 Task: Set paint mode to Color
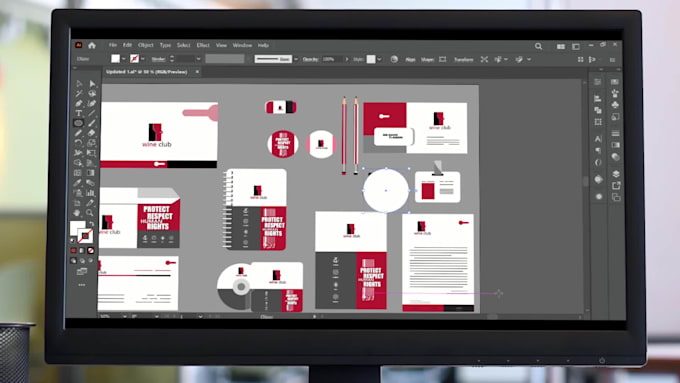(73, 250)
